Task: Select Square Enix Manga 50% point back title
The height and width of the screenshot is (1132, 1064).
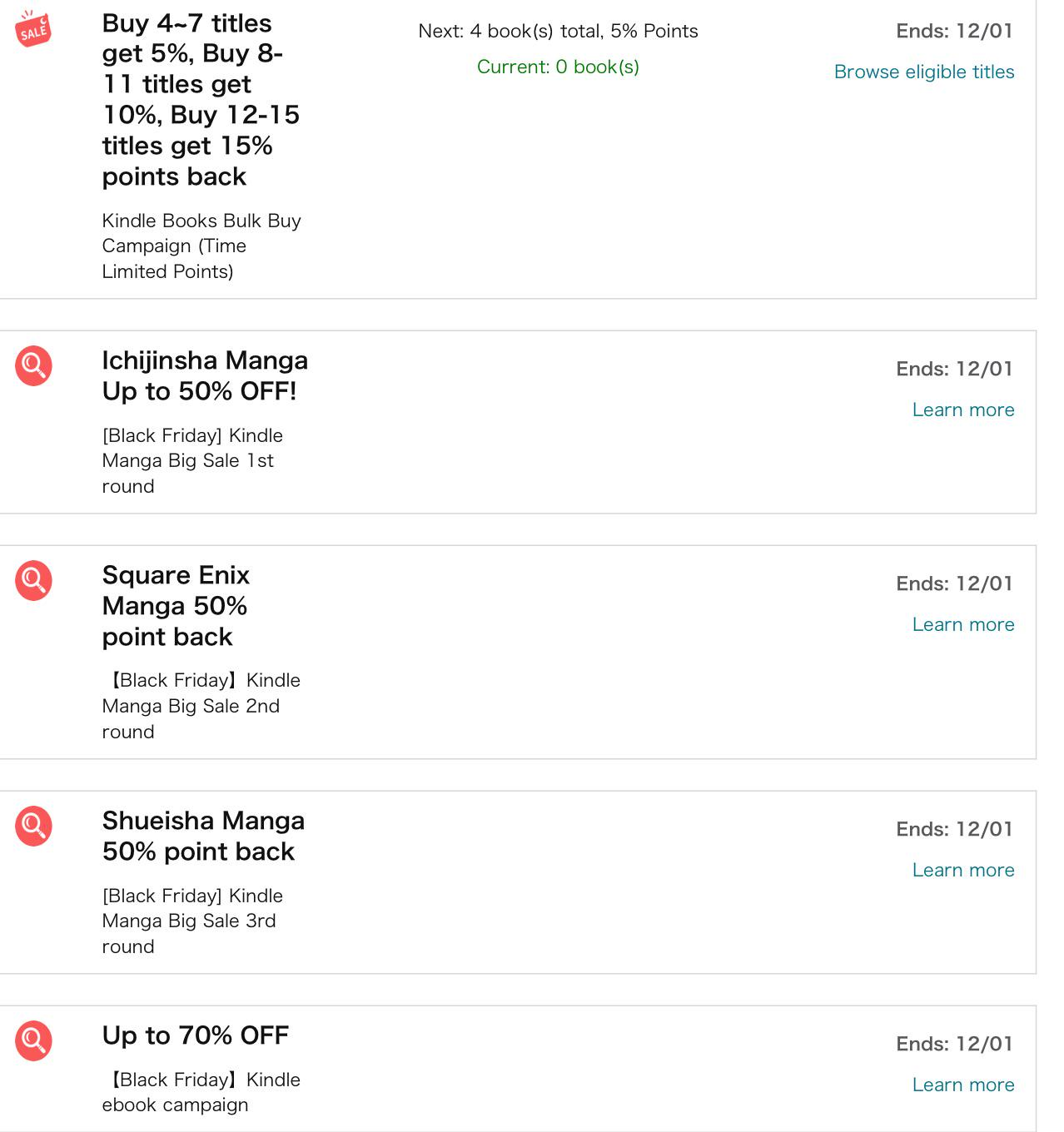Action: point(176,606)
